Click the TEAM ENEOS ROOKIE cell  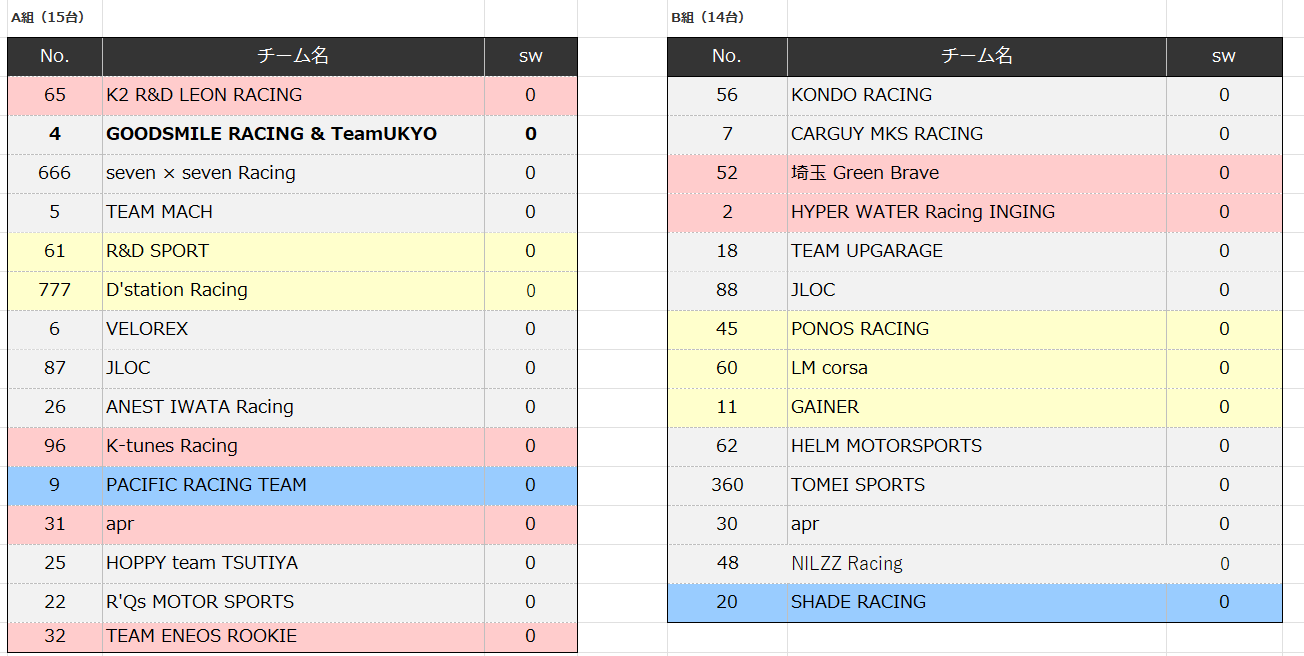[x=201, y=636]
